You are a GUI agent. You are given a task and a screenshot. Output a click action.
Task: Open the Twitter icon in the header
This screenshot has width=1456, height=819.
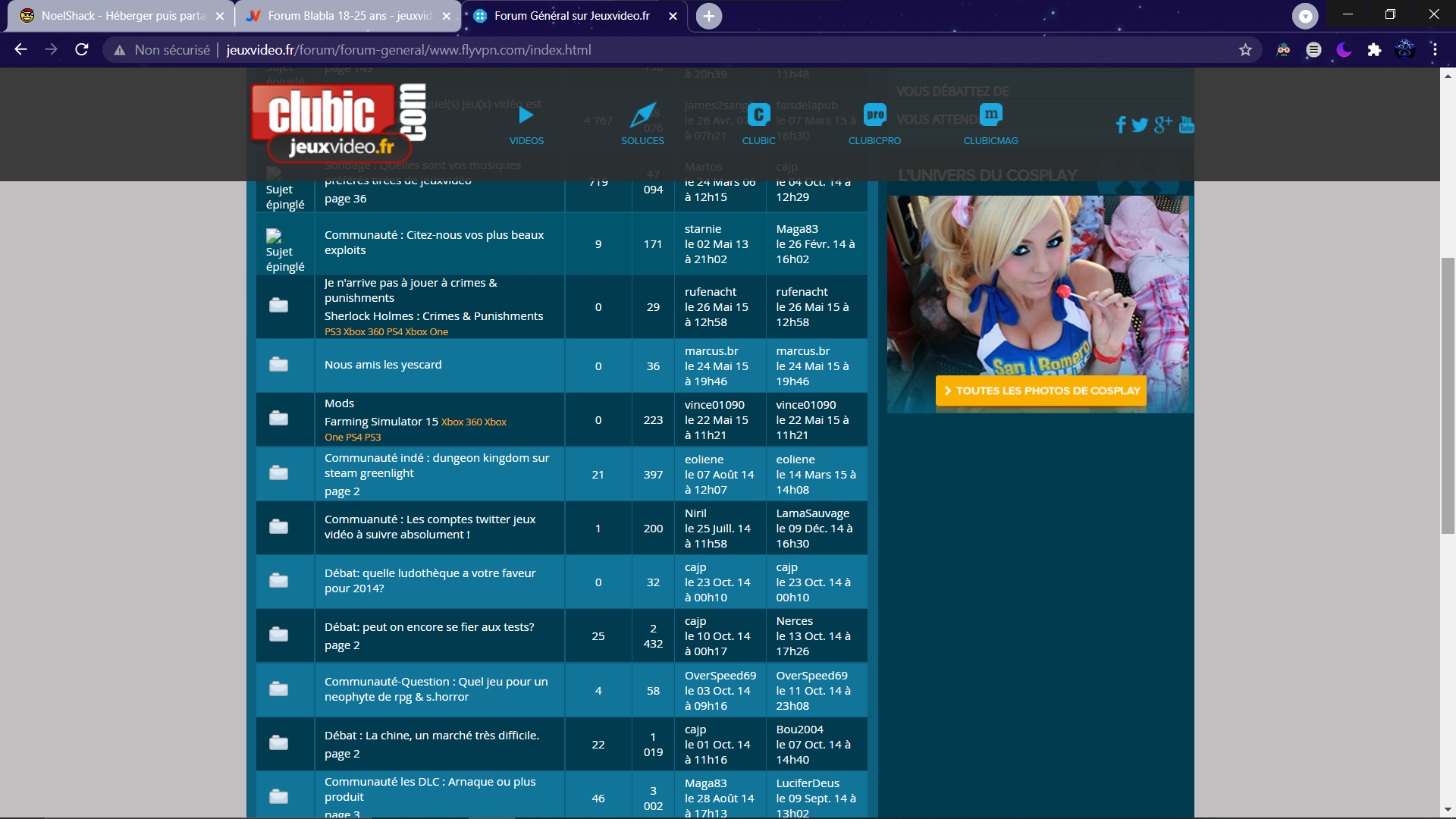(1140, 125)
